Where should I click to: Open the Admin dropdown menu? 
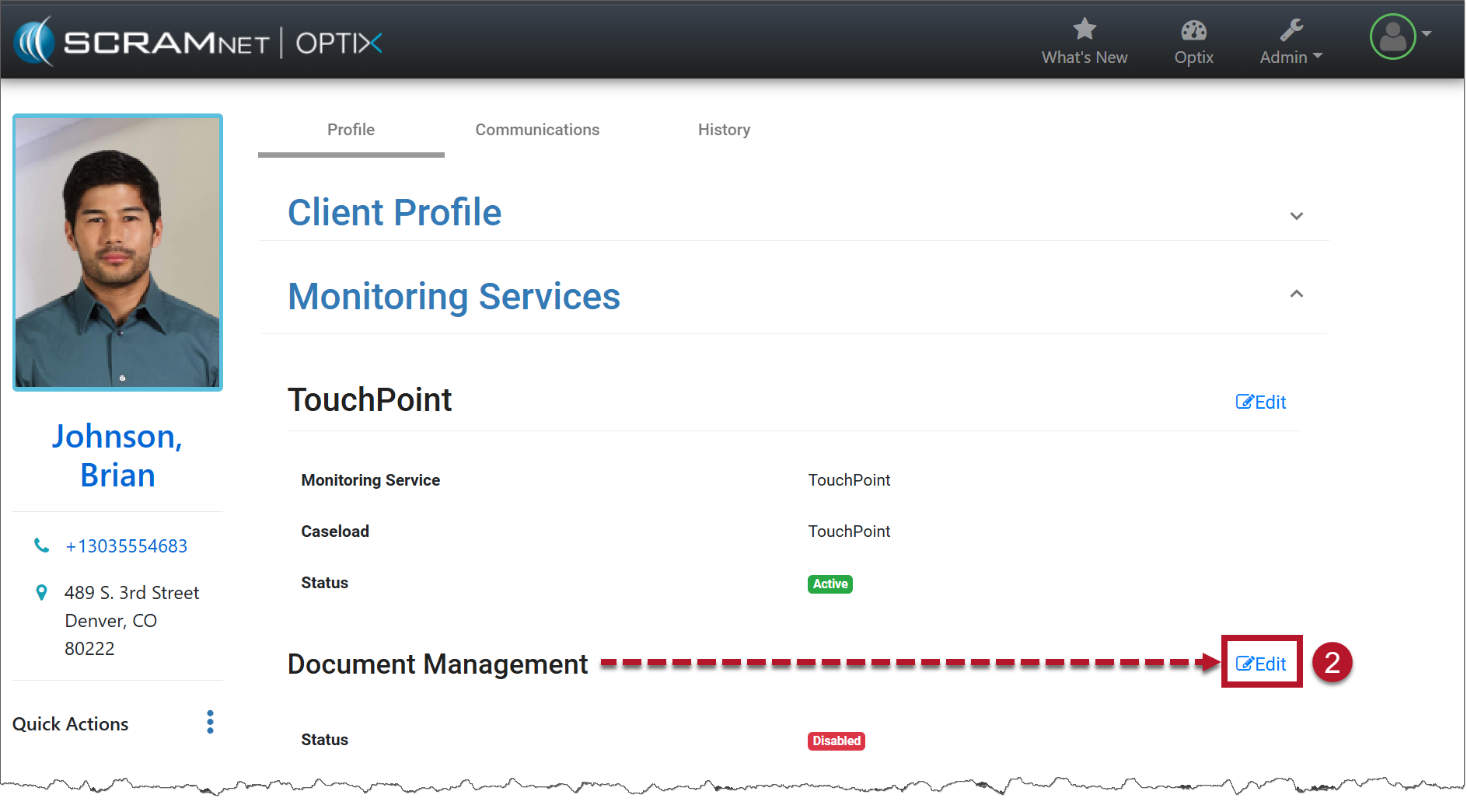point(1291,58)
